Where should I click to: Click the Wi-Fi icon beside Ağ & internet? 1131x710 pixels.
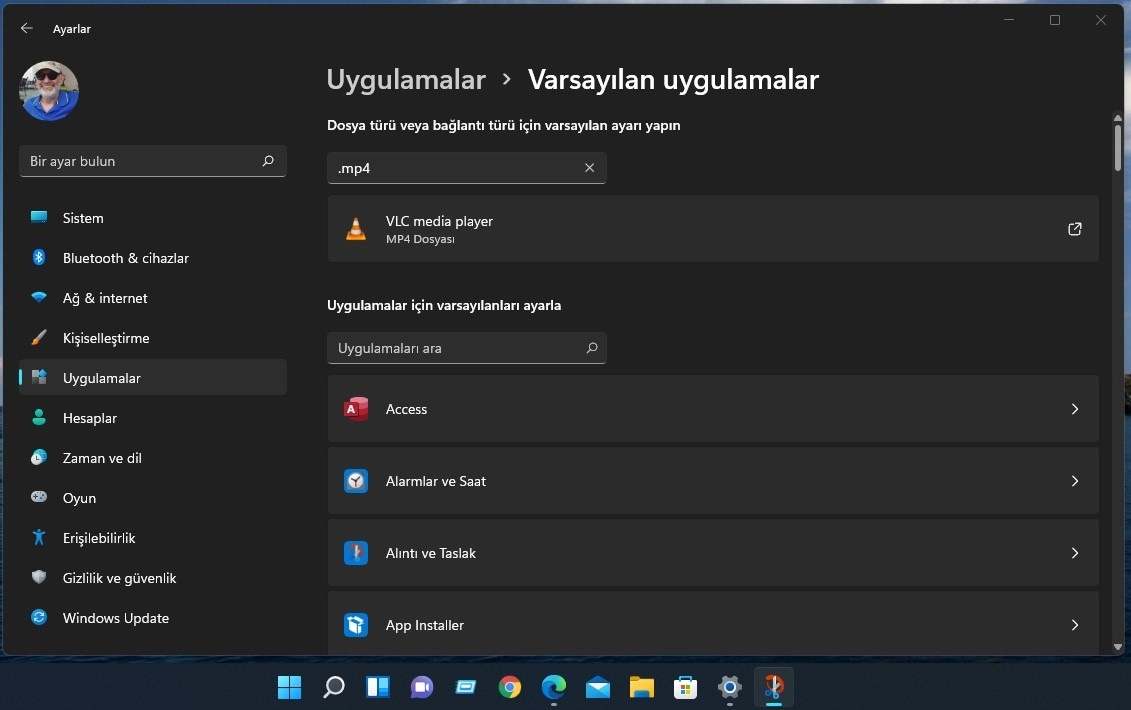[x=39, y=297]
